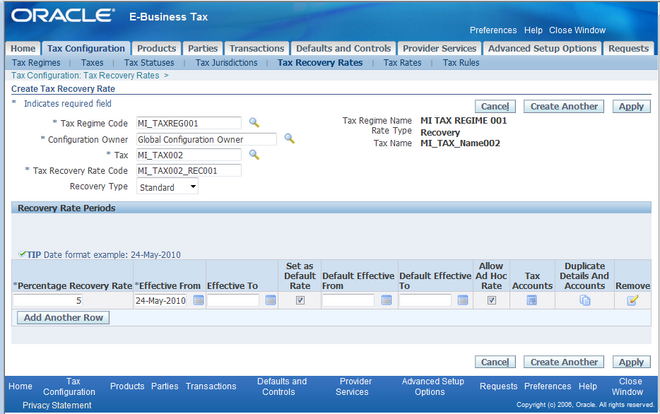Open Effective From calendar picker
The image size is (660, 414).
click(x=198, y=300)
